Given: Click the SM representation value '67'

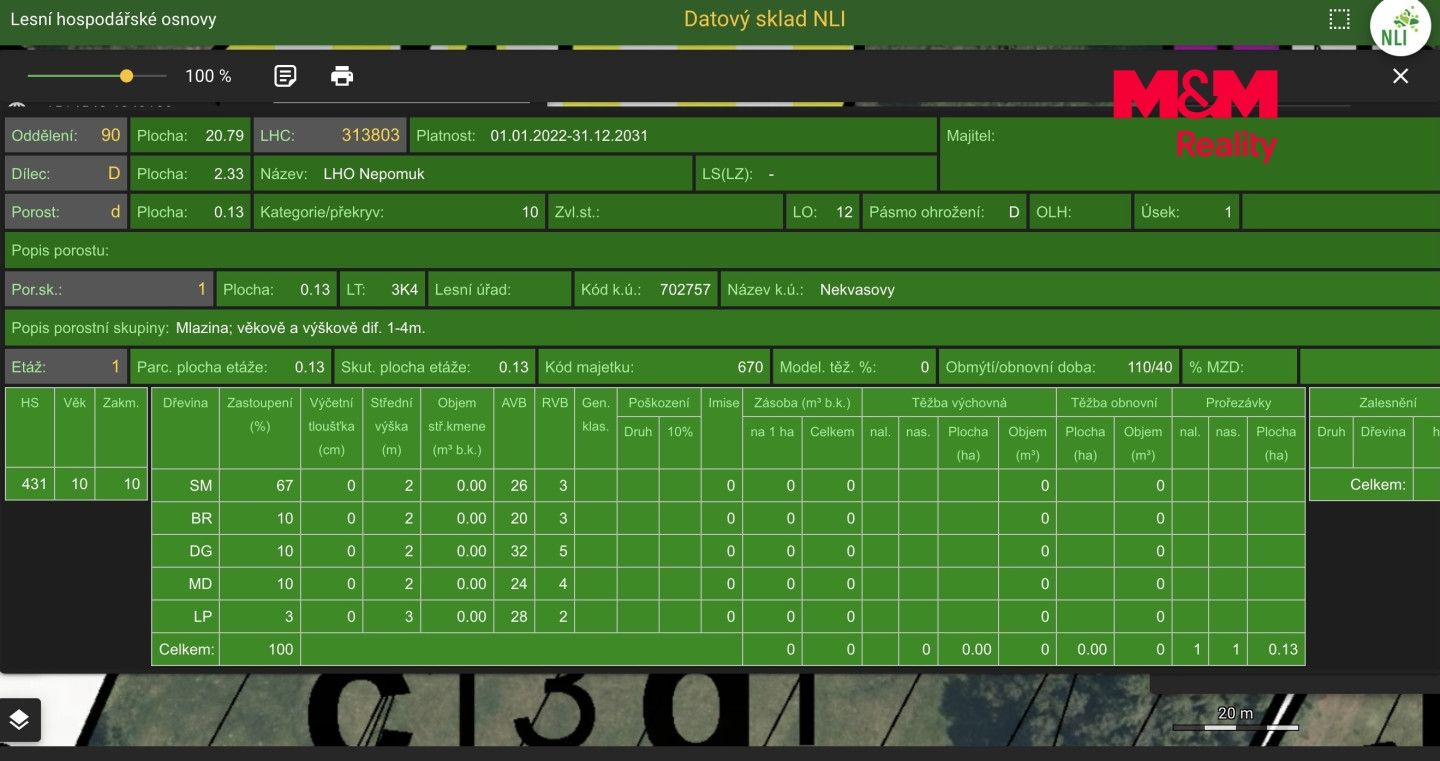Looking at the screenshot, I should (285, 486).
